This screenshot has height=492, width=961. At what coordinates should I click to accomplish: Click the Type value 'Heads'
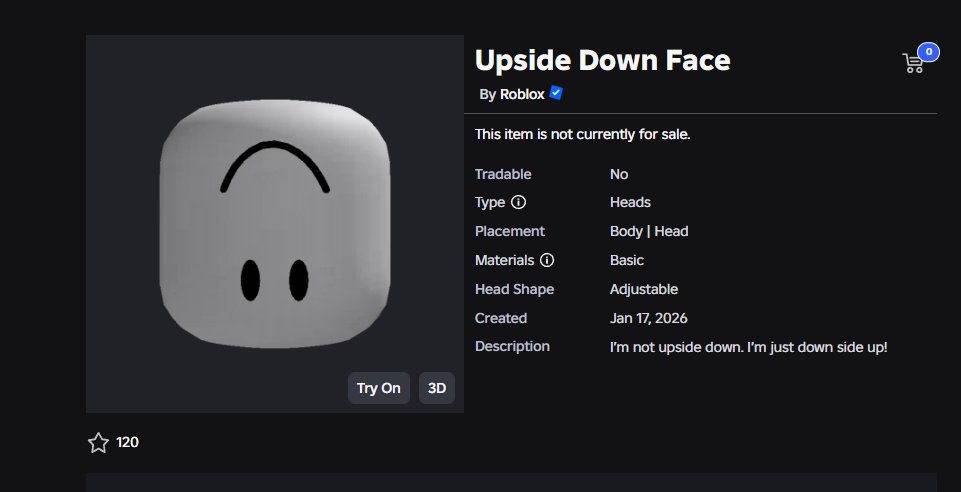click(630, 202)
